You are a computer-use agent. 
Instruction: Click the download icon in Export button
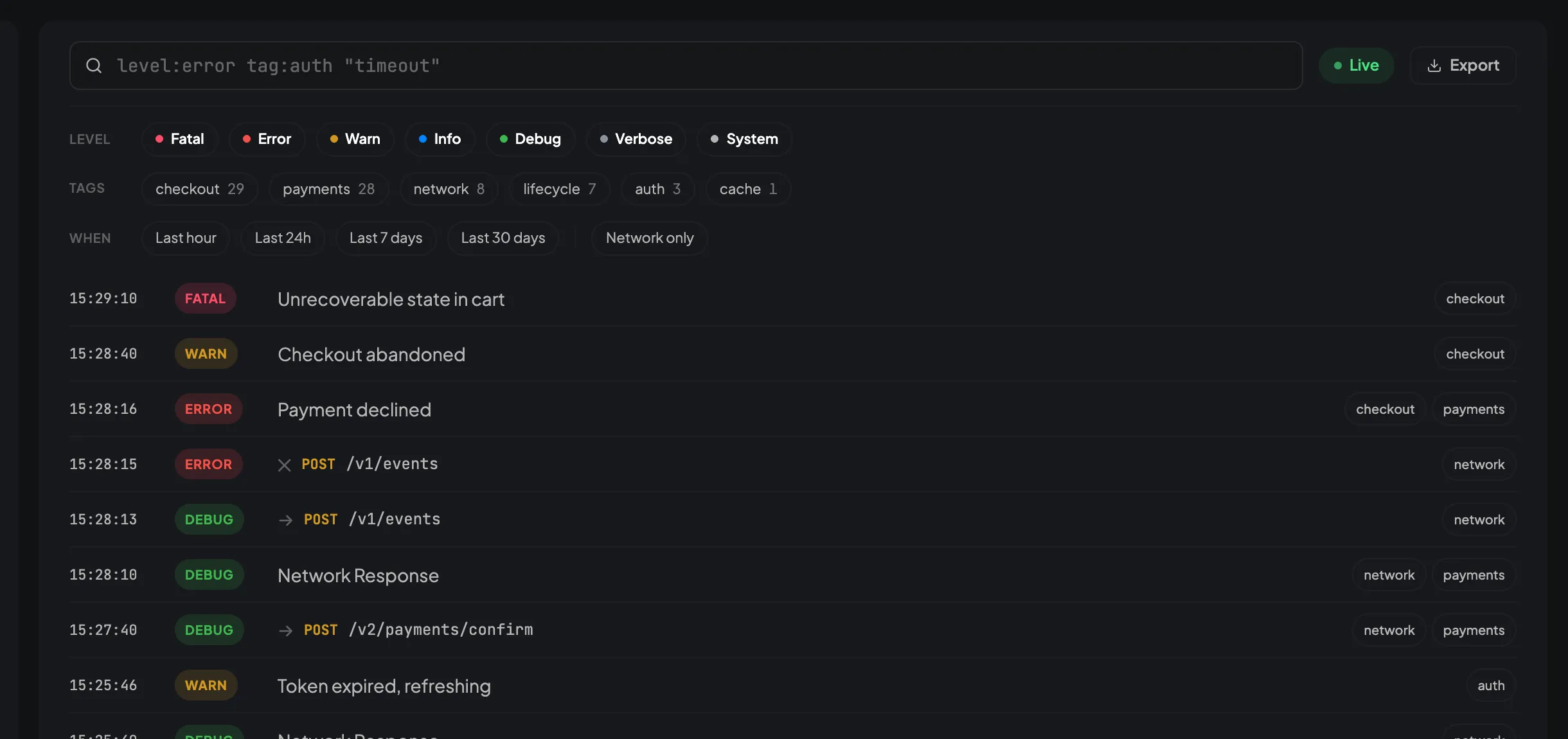1434,66
